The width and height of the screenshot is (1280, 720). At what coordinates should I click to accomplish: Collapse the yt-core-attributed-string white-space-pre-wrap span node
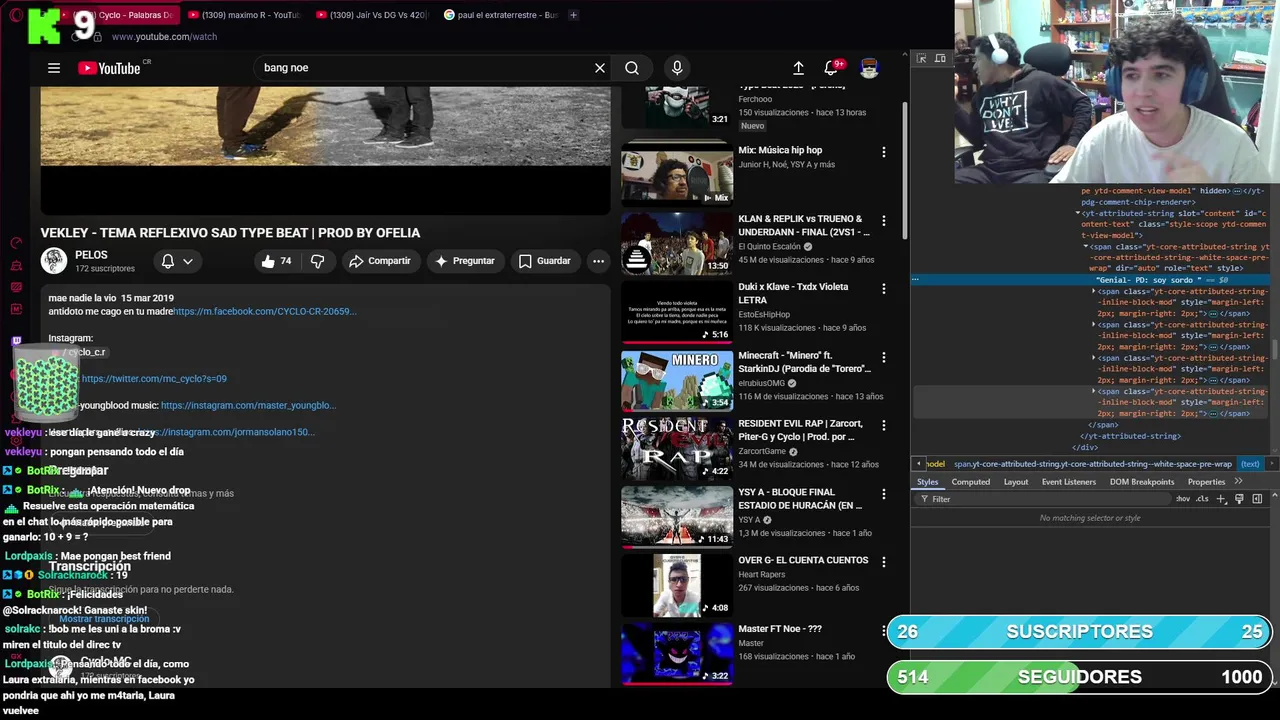[x=1086, y=246]
